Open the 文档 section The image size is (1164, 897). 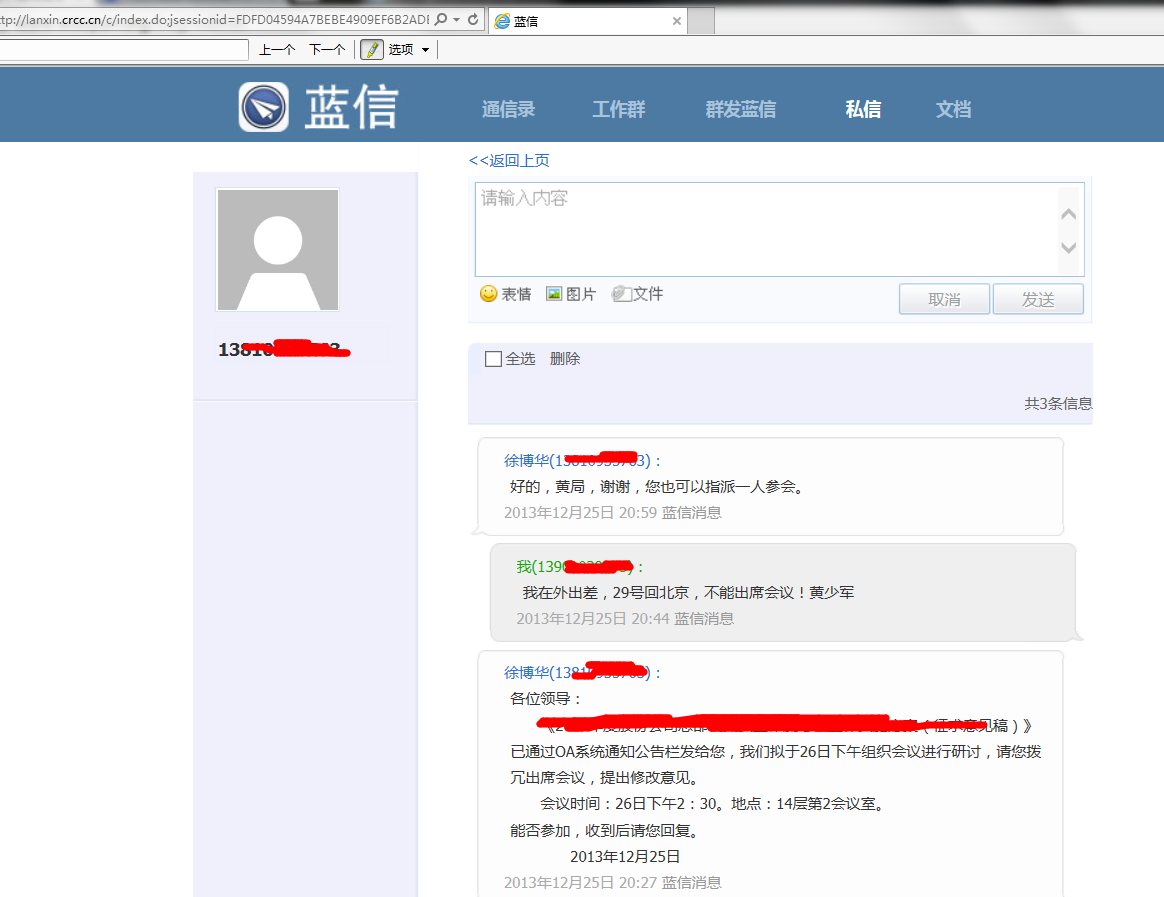coord(953,109)
